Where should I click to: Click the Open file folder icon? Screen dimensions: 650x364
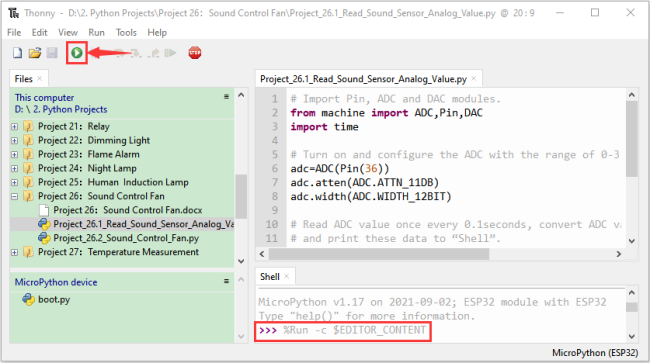tap(35, 53)
